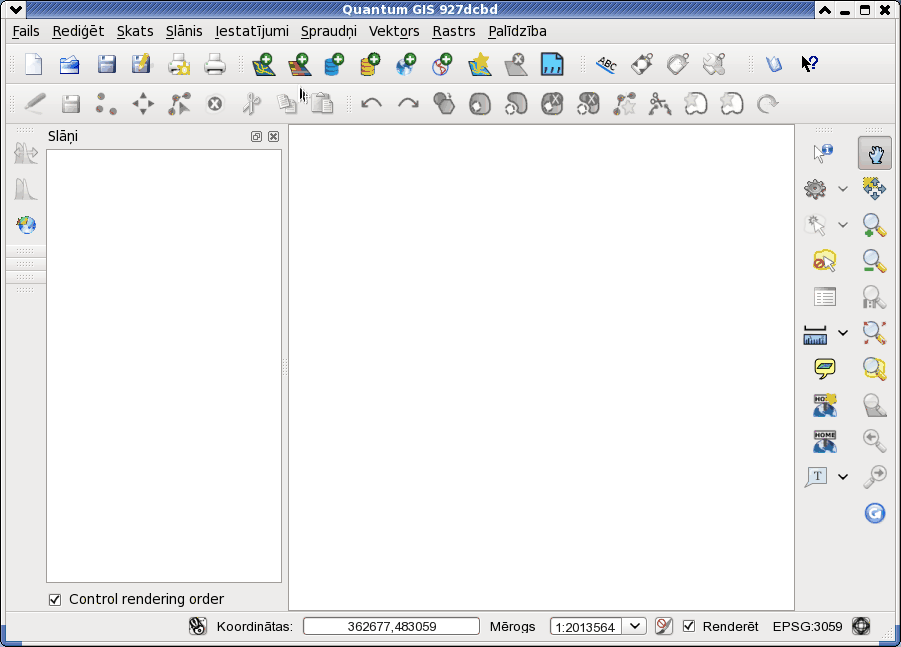Click zoom last arrow magnifier icon
This screenshot has height=647, width=901.
(x=874, y=441)
